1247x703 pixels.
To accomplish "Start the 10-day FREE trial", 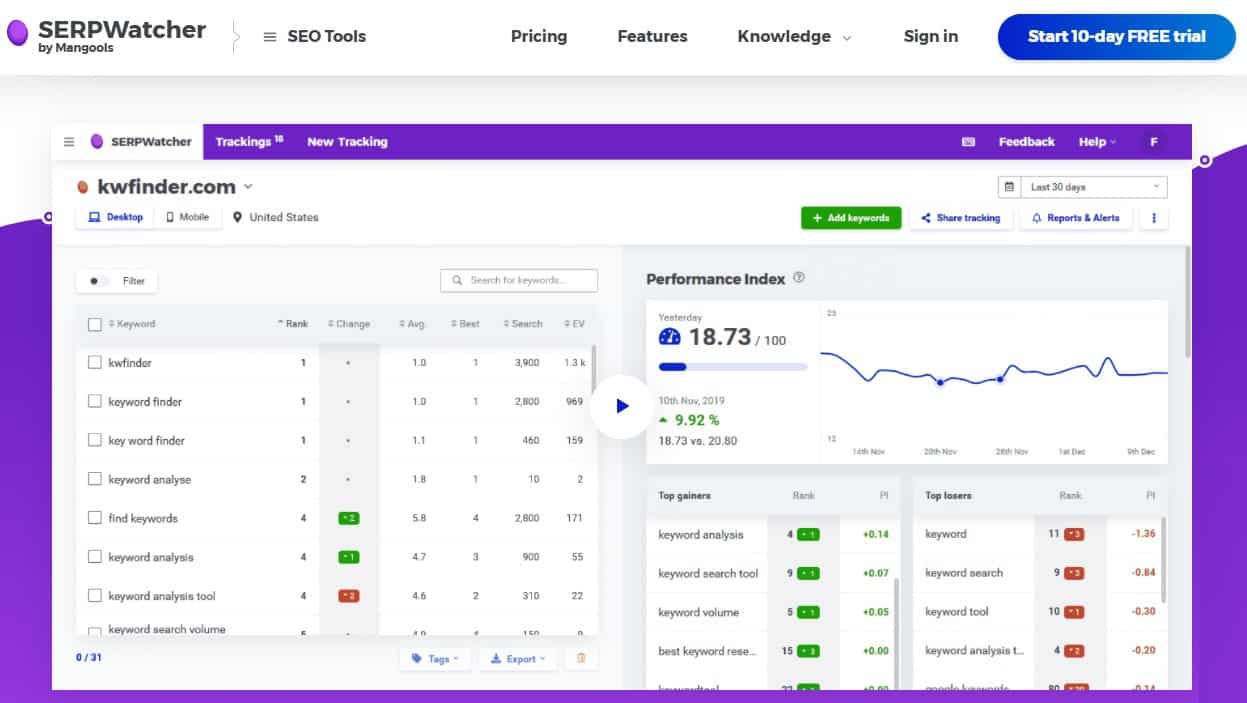I will pos(1116,37).
